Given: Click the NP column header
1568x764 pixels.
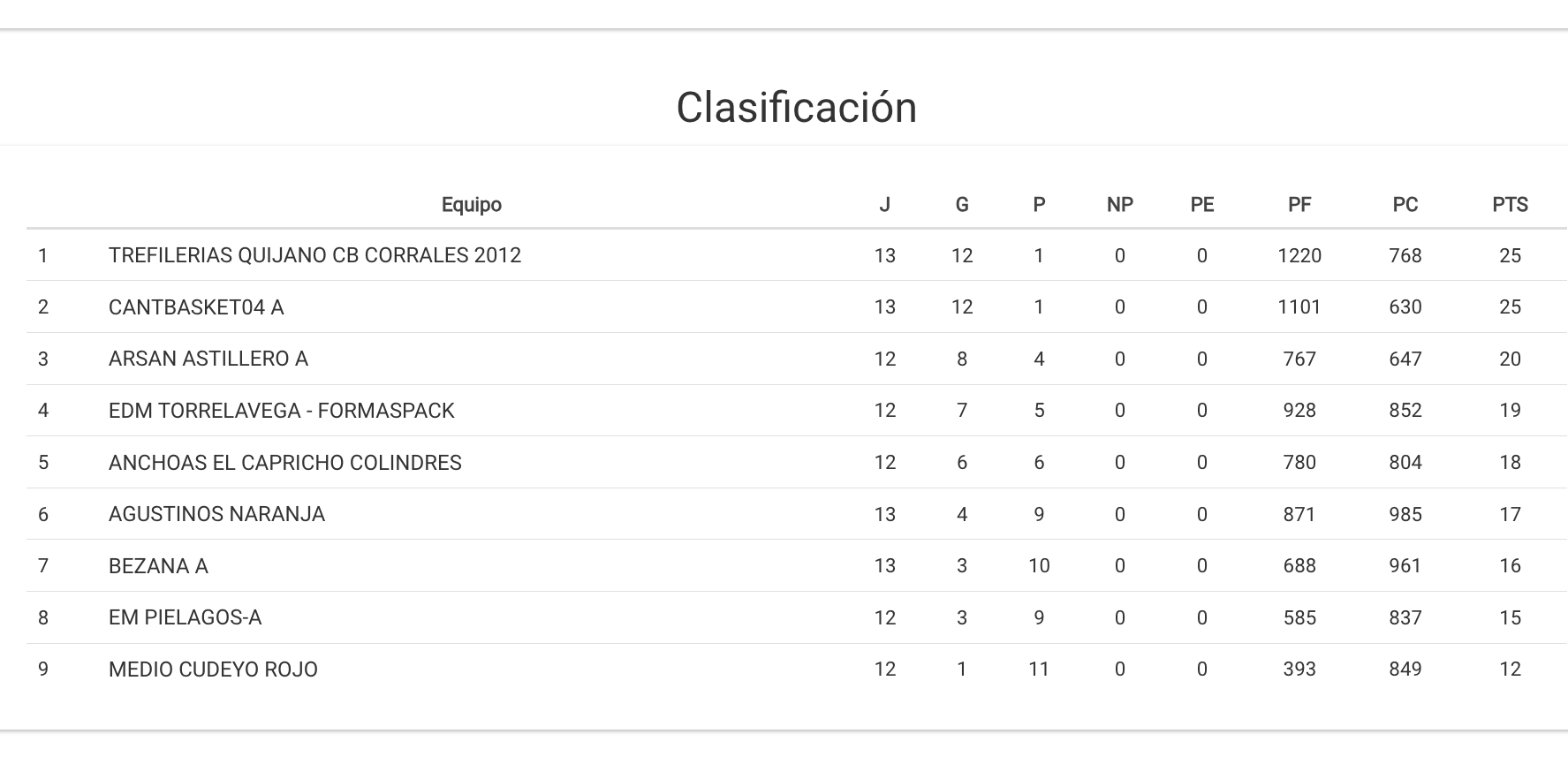Looking at the screenshot, I should pyautogui.click(x=1119, y=205).
